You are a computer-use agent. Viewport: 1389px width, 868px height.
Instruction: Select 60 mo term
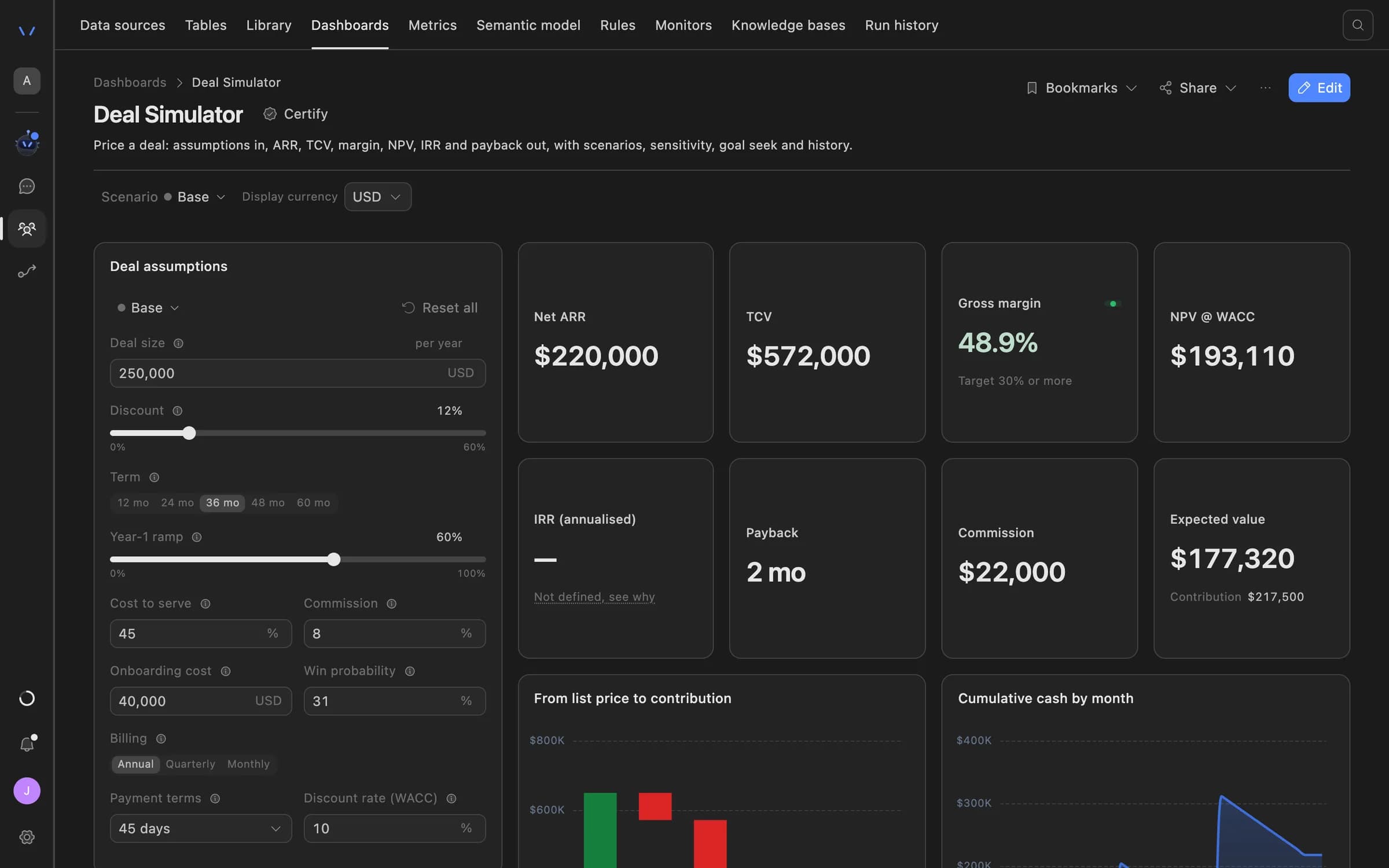point(313,503)
